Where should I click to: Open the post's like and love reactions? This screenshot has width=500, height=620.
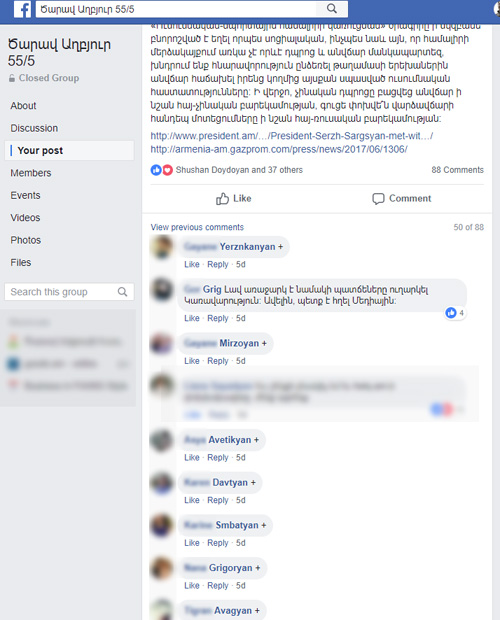click(x=162, y=170)
